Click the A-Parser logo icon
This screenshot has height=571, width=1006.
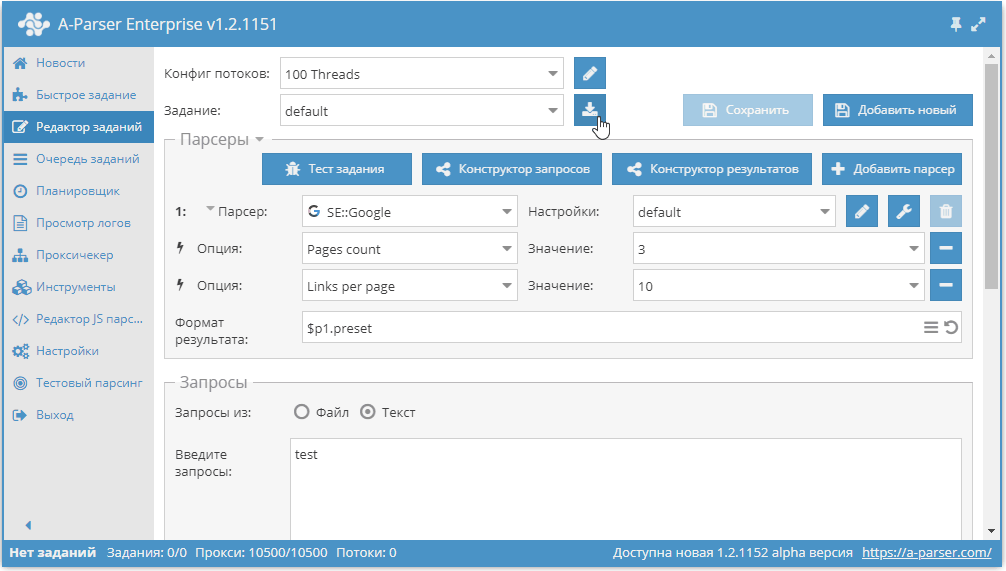coord(33,24)
